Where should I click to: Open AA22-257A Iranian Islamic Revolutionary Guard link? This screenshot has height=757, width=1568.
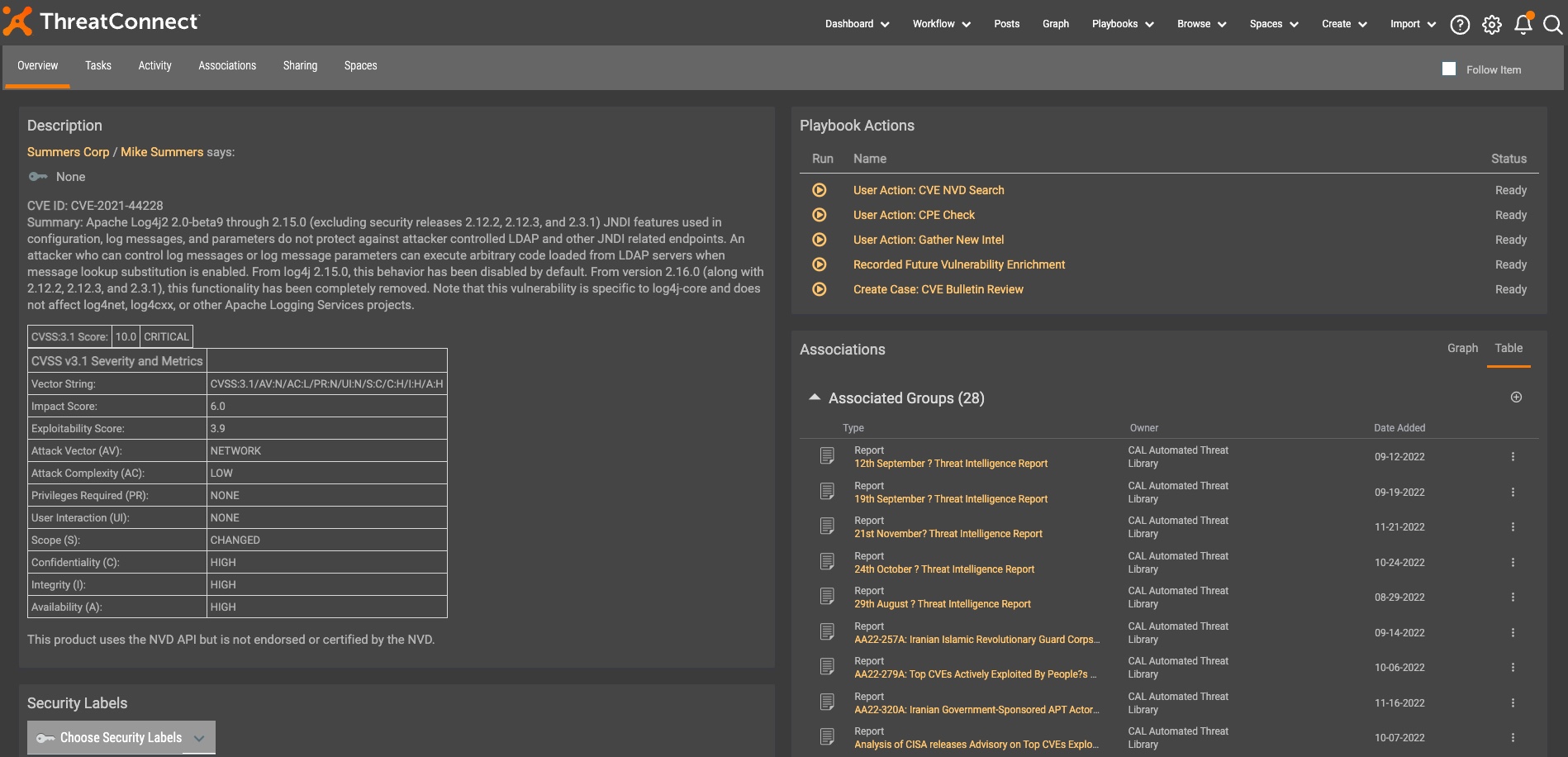[x=977, y=640]
